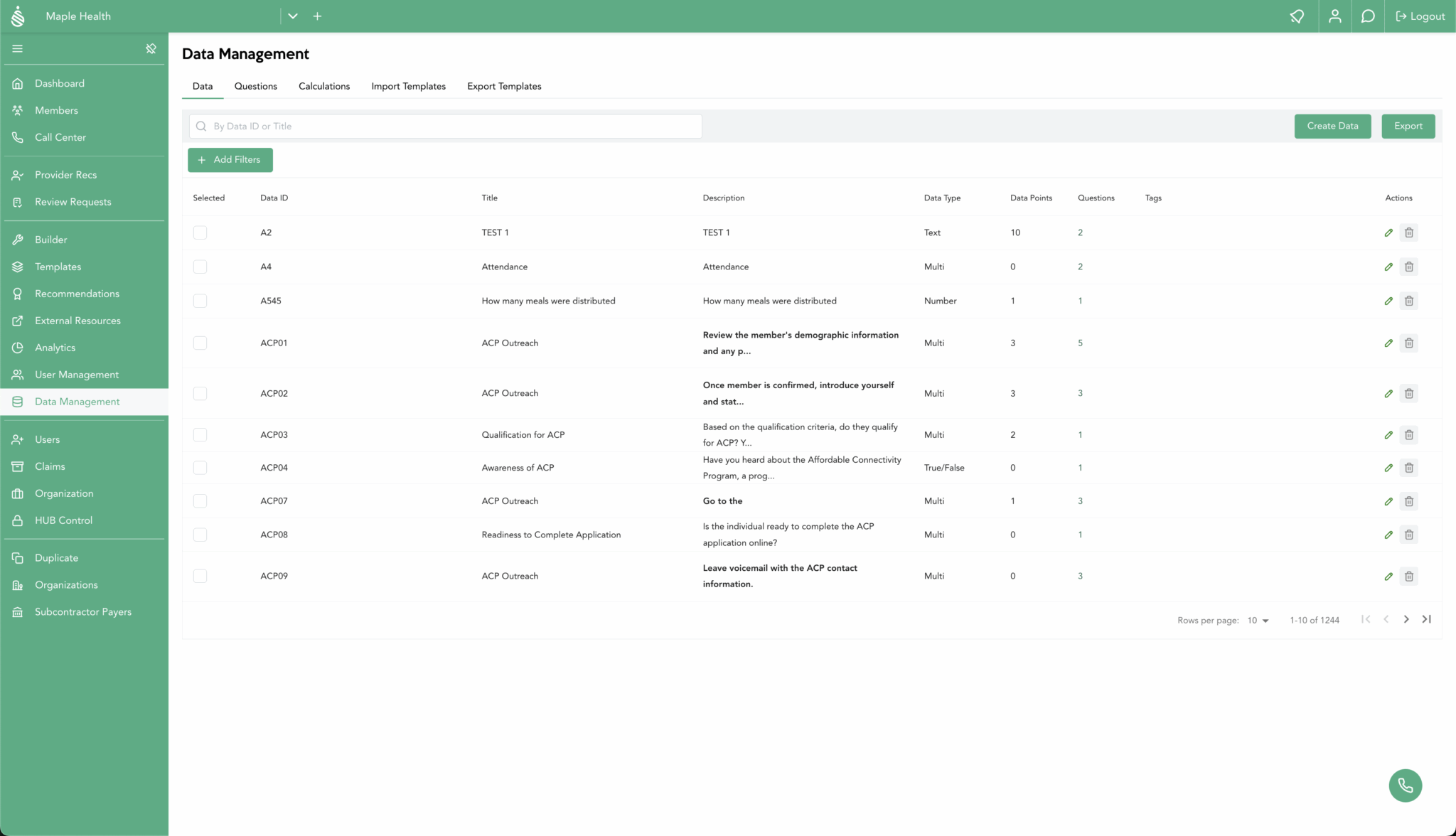The image size is (1456, 836).
Task: Click the edit pencil for row A2
Action: click(1388, 232)
